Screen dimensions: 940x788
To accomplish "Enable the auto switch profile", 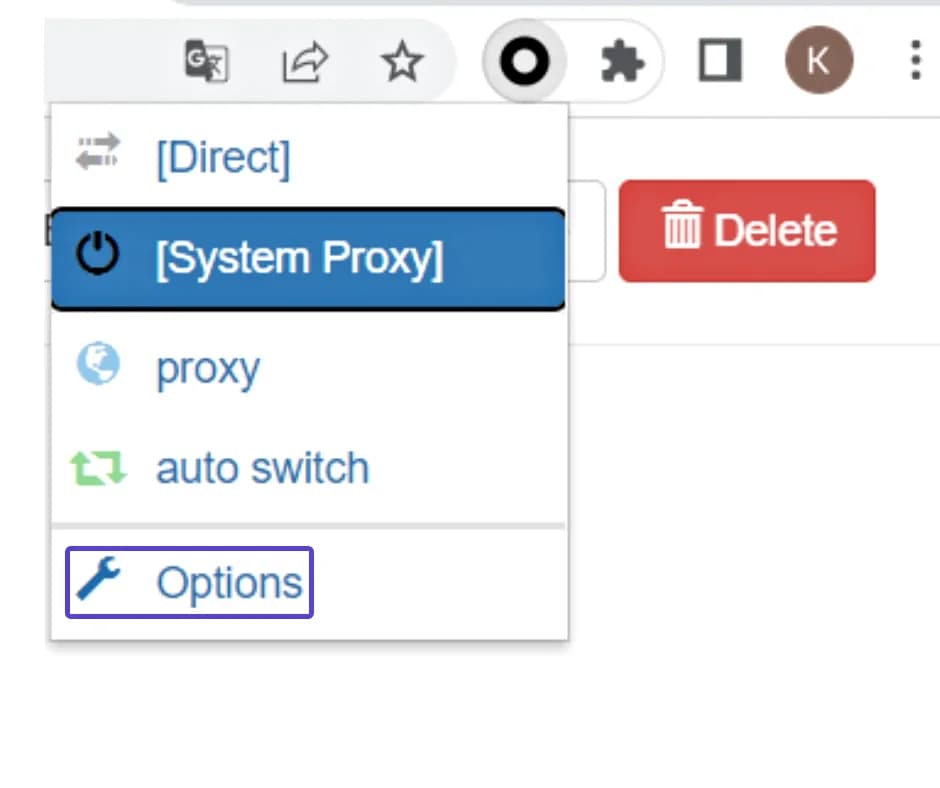I will point(262,466).
